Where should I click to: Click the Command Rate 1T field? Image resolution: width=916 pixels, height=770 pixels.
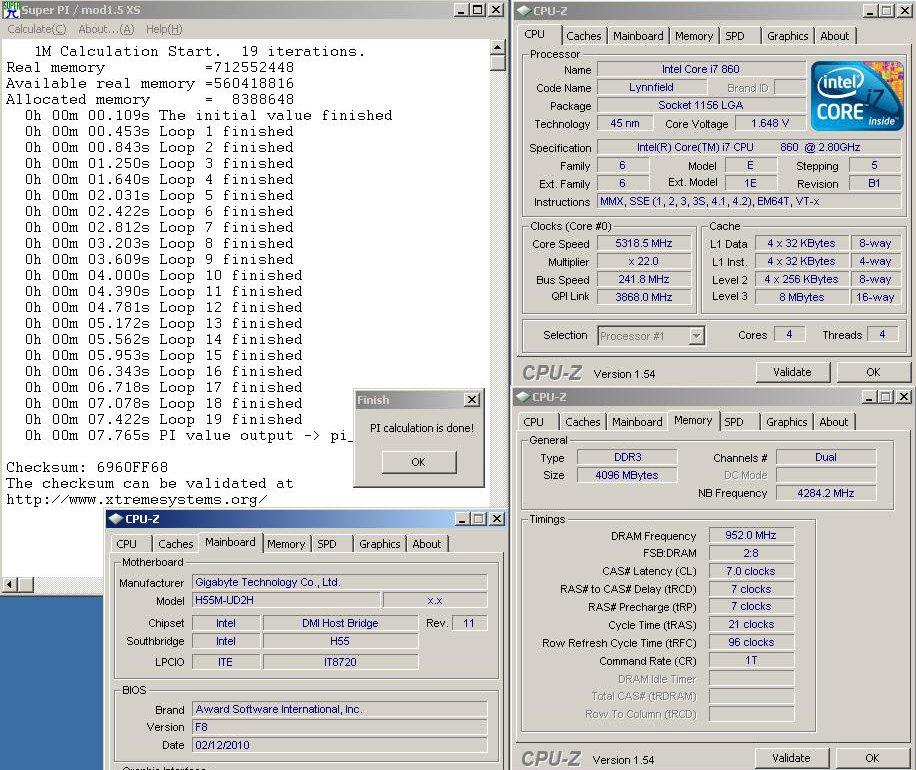point(751,660)
